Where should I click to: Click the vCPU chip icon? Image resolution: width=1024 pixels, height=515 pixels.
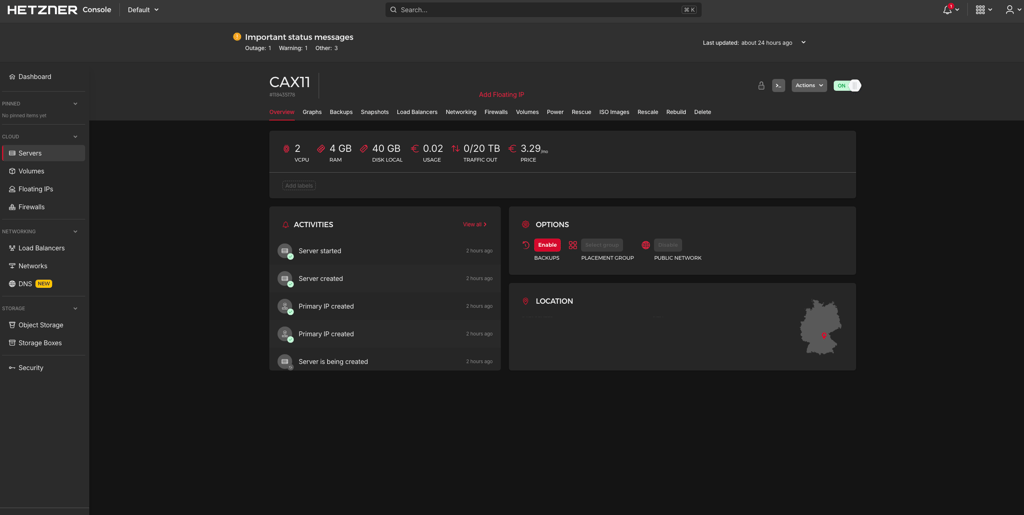coord(286,149)
